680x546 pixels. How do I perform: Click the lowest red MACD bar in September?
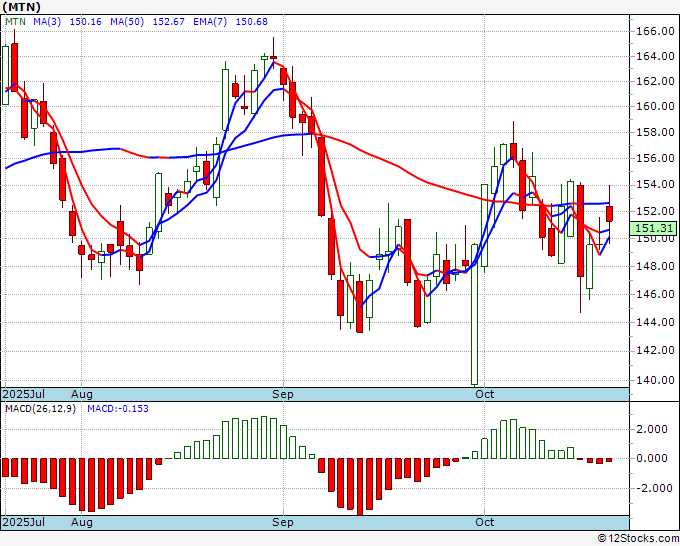click(360, 487)
